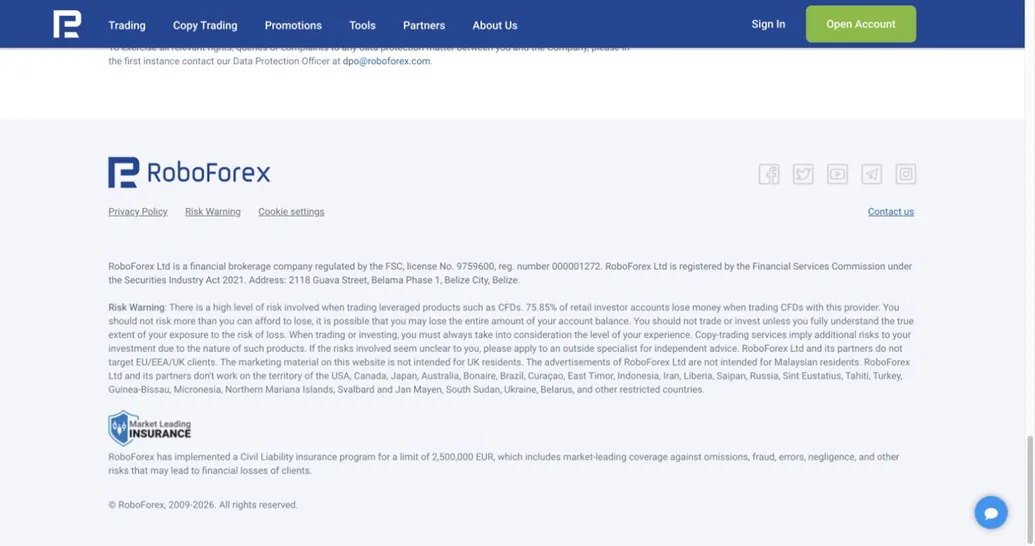This screenshot has height=546, width=1035.
Task: Open the Cookie settings link
Action: pos(291,212)
